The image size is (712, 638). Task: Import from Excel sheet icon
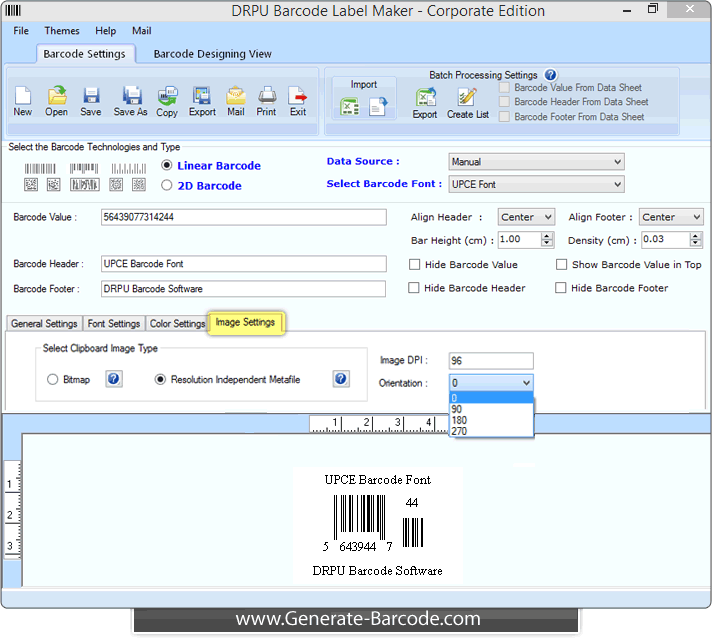pyautogui.click(x=350, y=107)
